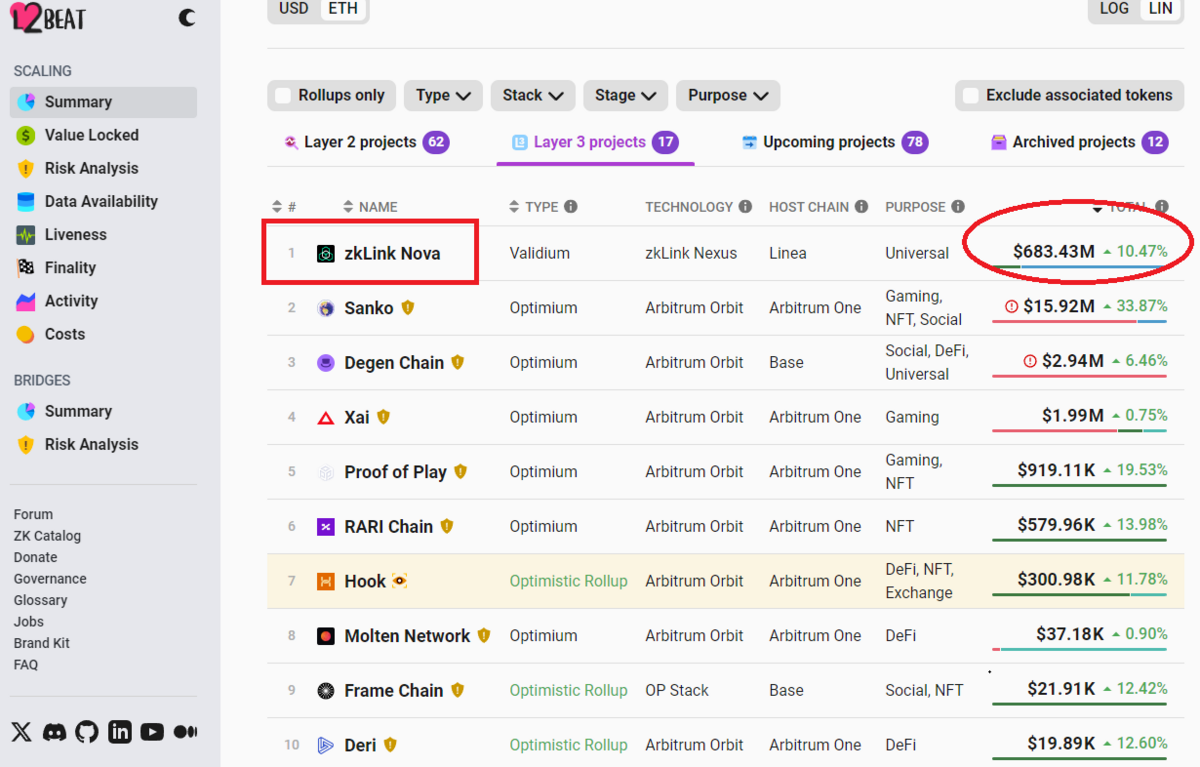This screenshot has height=767, width=1200.
Task: Open the YouTube social icon
Action: pos(152,732)
